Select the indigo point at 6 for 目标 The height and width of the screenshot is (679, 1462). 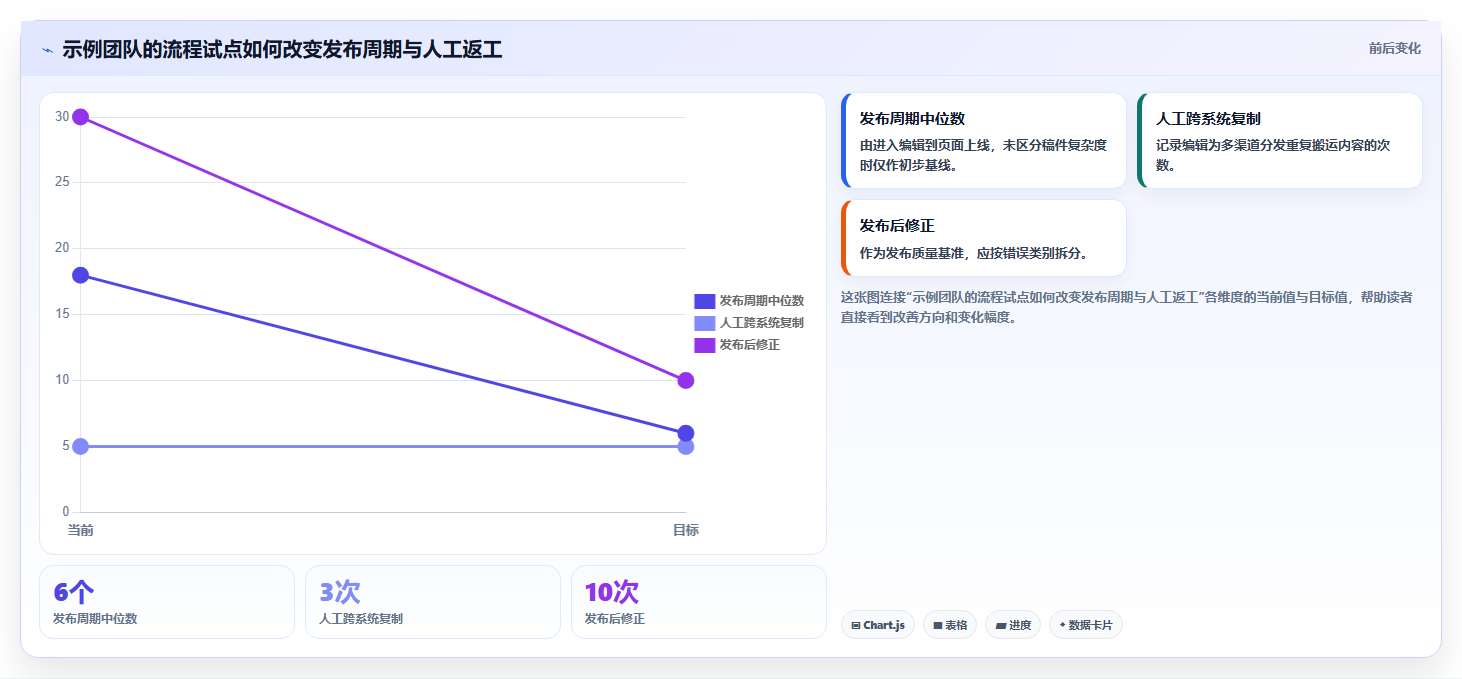(686, 433)
